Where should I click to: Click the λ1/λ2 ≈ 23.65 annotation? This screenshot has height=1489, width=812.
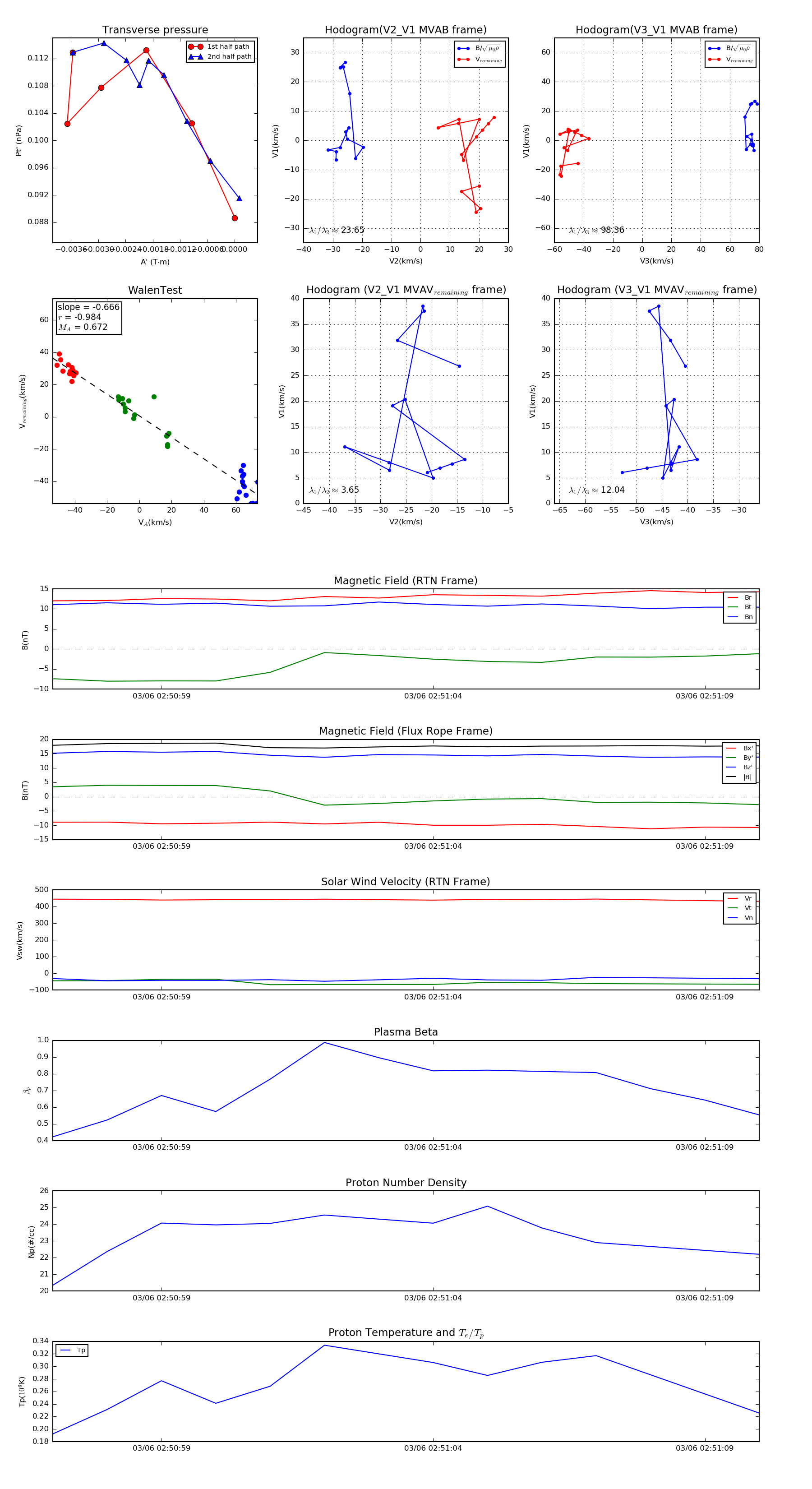[337, 230]
